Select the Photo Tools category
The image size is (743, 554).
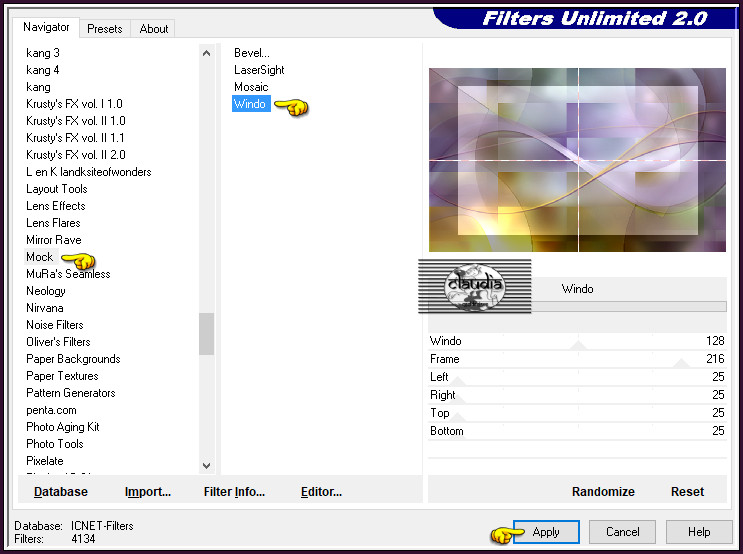tap(55, 444)
